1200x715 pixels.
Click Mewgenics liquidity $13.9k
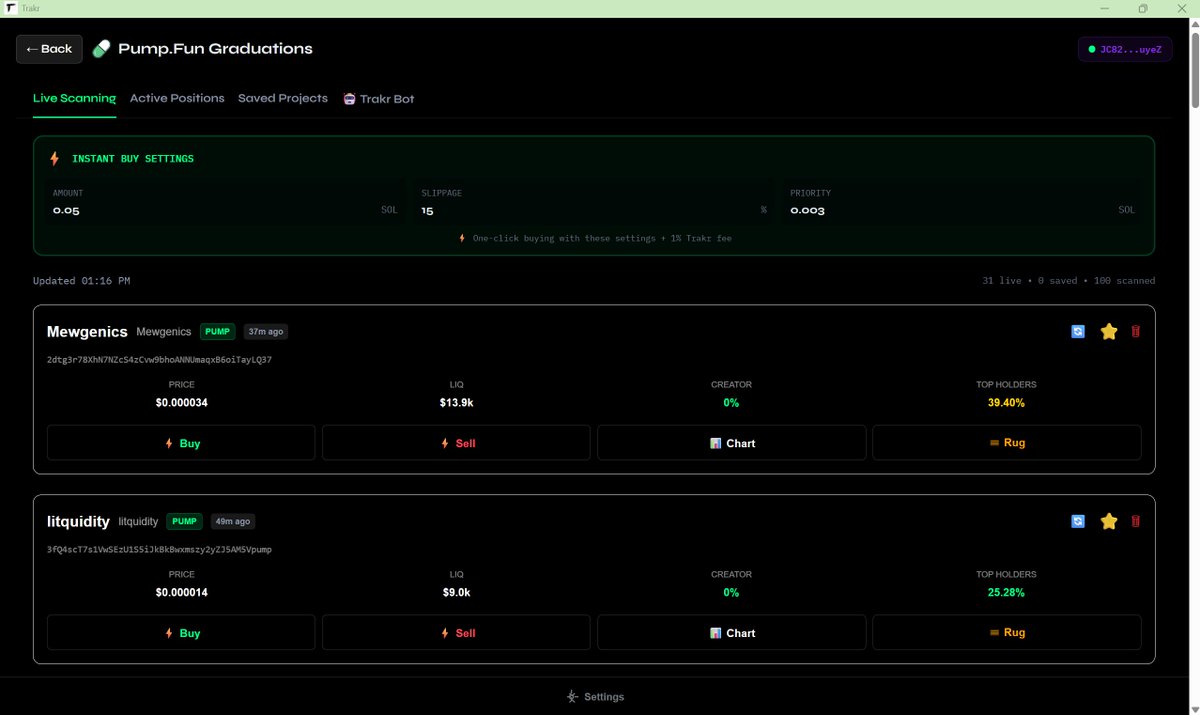tap(456, 403)
